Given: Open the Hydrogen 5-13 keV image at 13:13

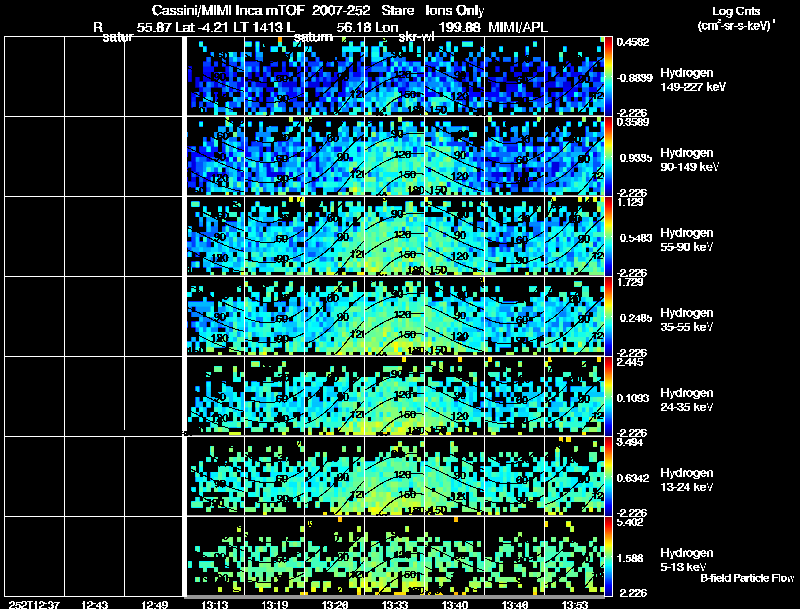Looking at the screenshot, I should pos(215,557).
